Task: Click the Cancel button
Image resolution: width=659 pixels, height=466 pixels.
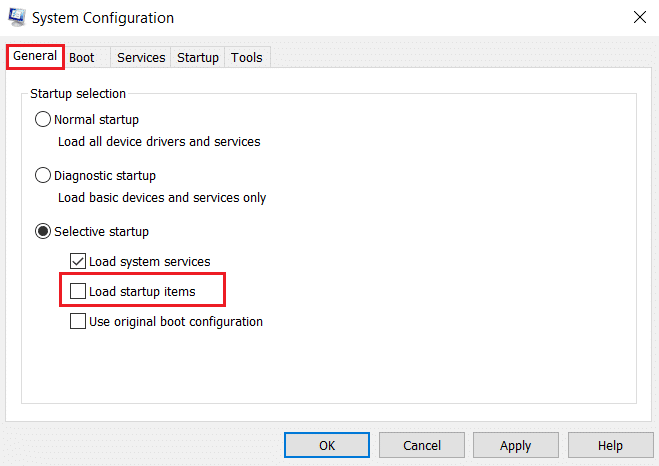Action: click(x=422, y=445)
